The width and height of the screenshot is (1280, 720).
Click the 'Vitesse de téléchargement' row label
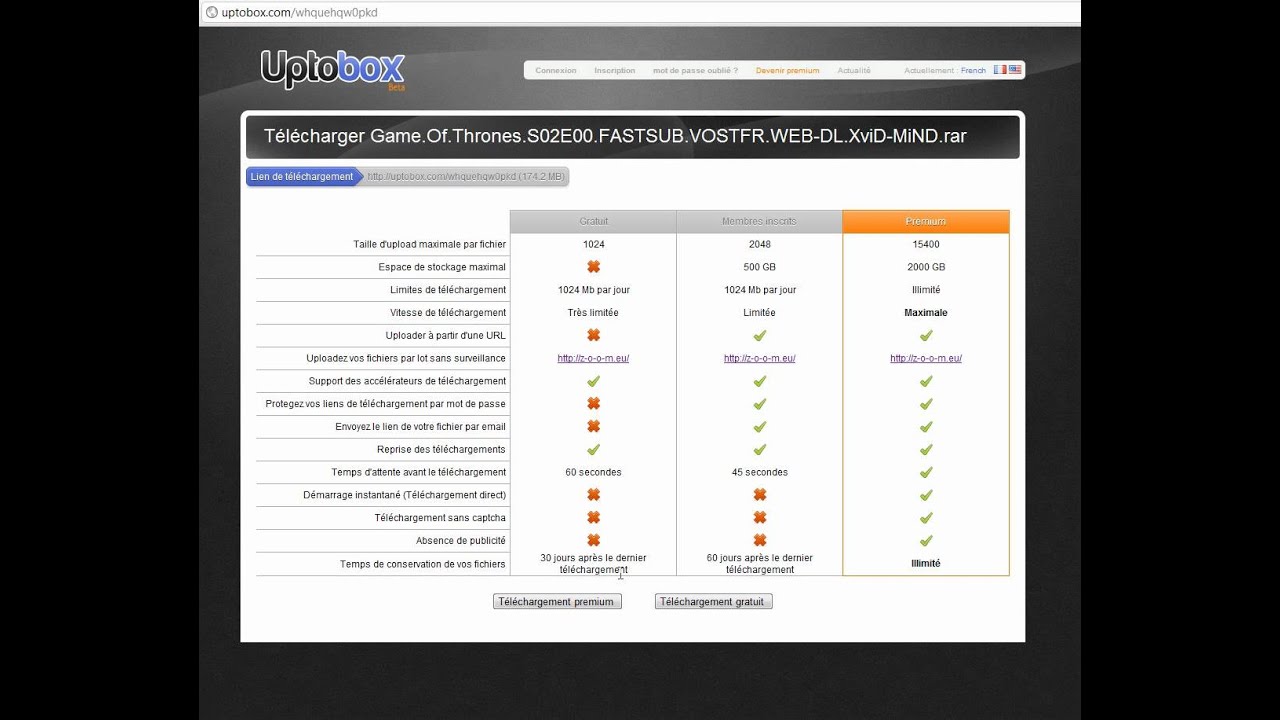(x=448, y=313)
